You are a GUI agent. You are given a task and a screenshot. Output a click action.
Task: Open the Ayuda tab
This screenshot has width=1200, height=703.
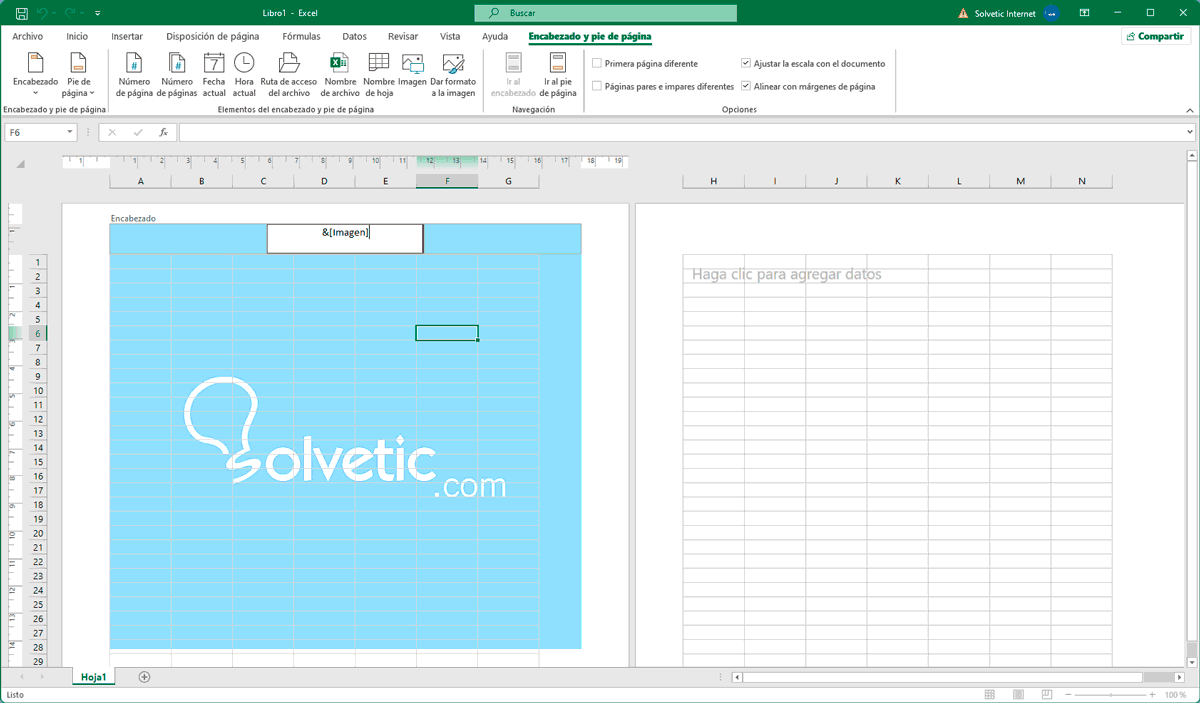(x=495, y=36)
